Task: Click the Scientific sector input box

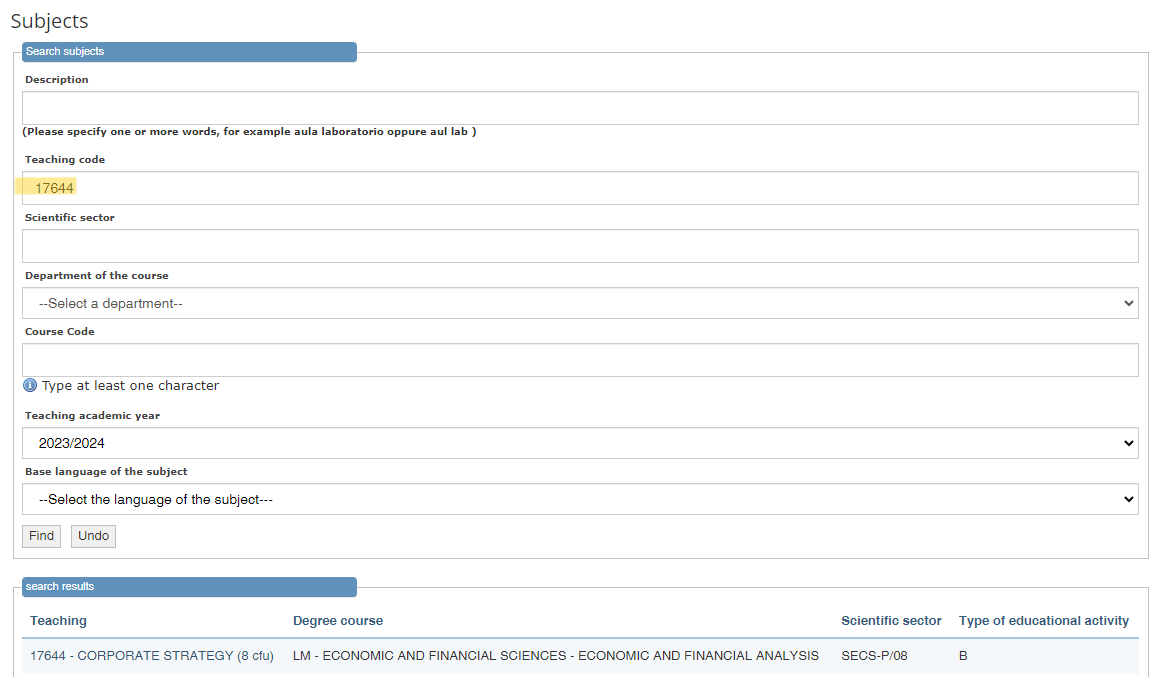Action: 580,246
